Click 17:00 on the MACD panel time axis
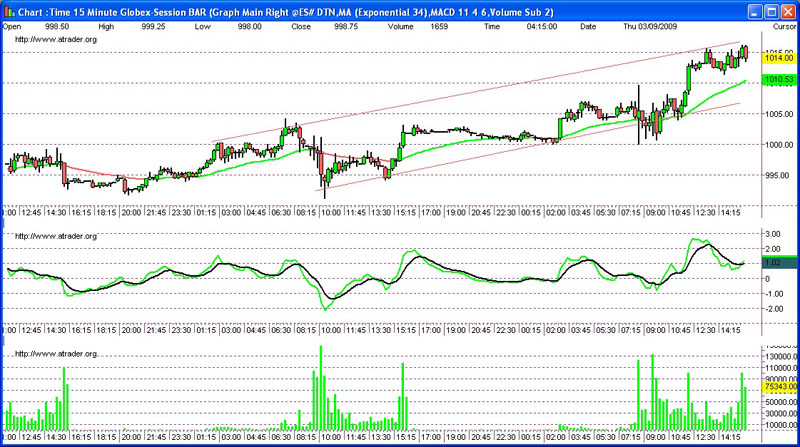800x447 pixels. click(431, 330)
